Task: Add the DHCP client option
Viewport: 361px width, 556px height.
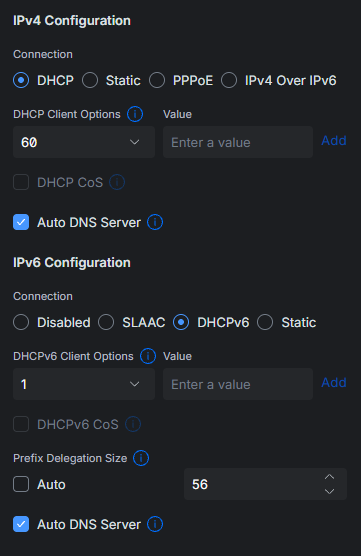Action: tap(334, 140)
